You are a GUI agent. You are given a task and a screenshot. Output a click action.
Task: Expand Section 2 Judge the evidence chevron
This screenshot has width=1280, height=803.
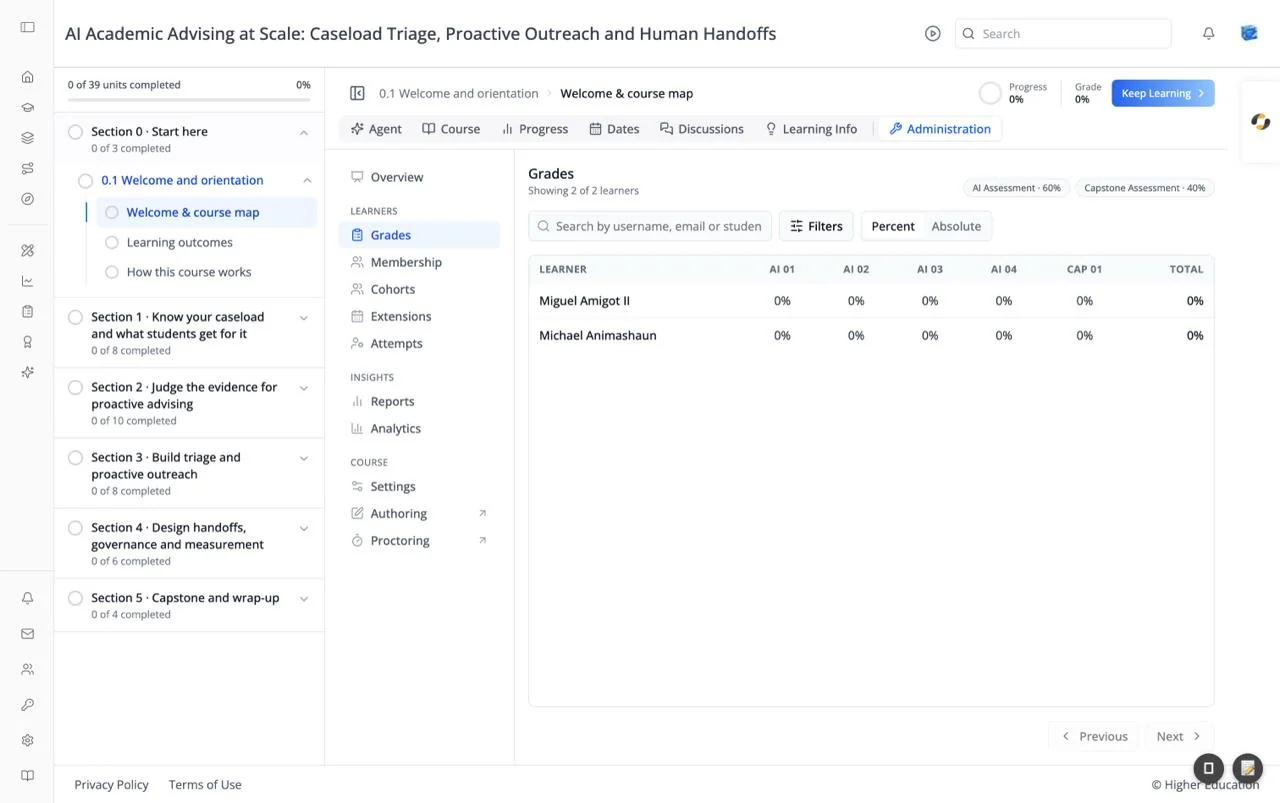[304, 388]
